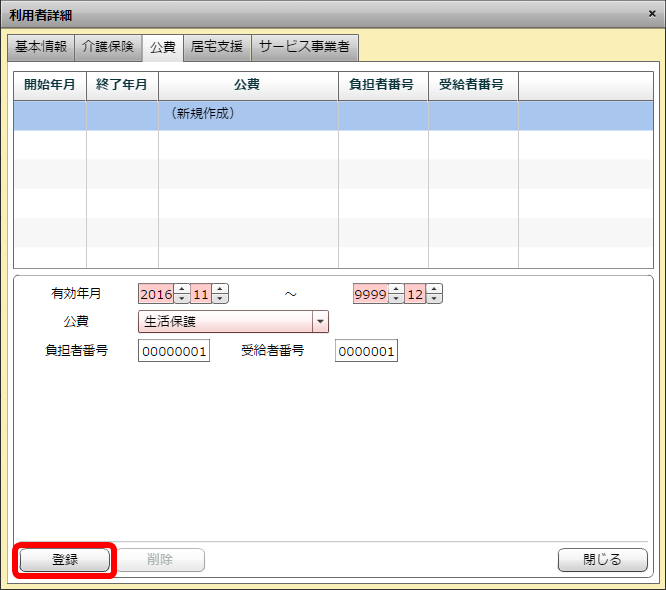Focus the 受給者番号 input field
The height and width of the screenshot is (590, 666).
(366, 351)
